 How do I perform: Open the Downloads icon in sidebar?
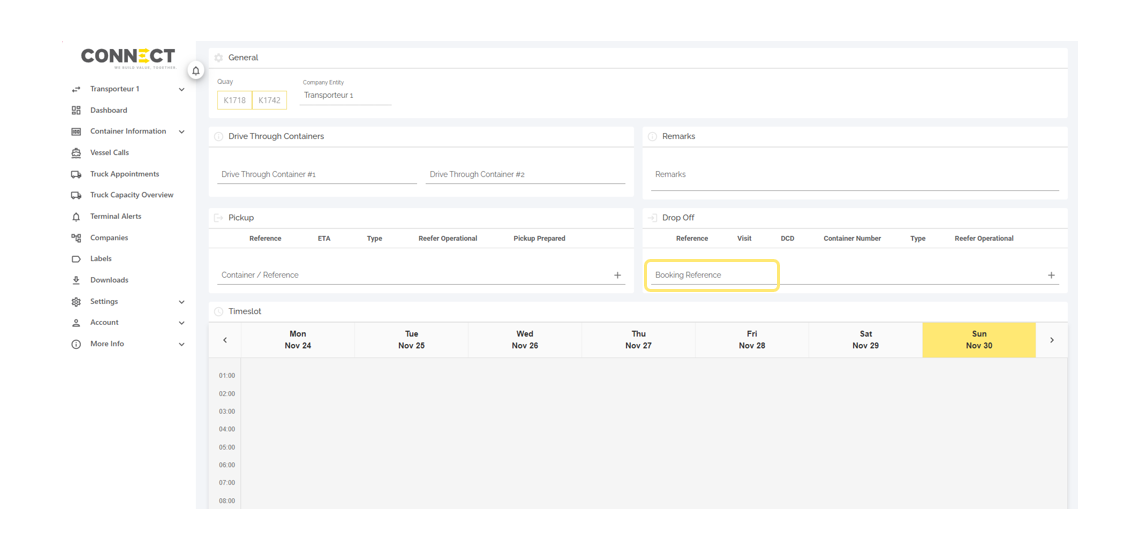point(76,280)
